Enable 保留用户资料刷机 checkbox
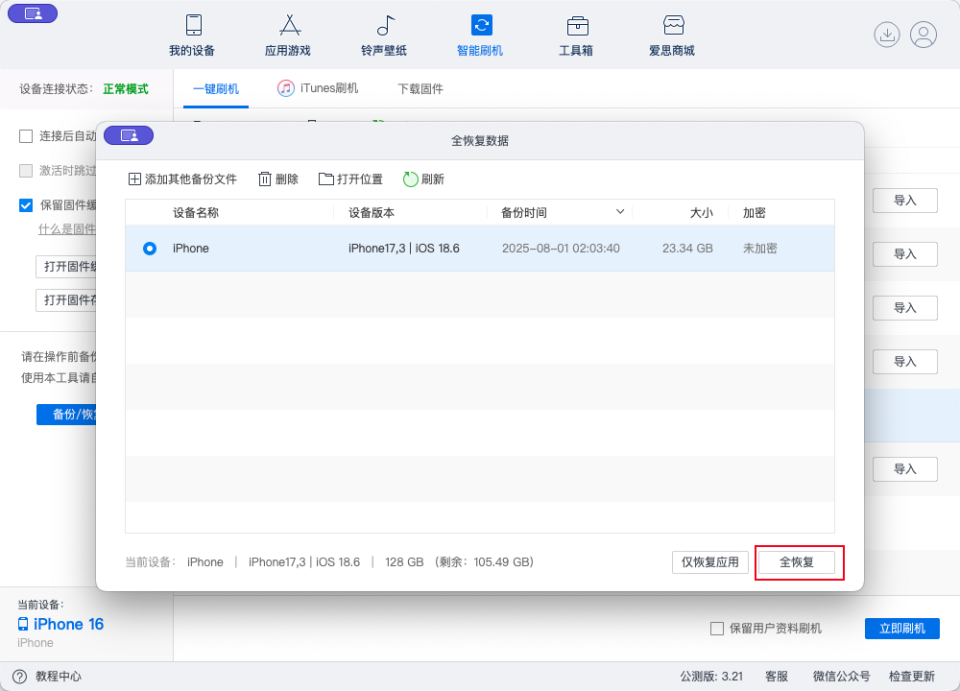 717,629
